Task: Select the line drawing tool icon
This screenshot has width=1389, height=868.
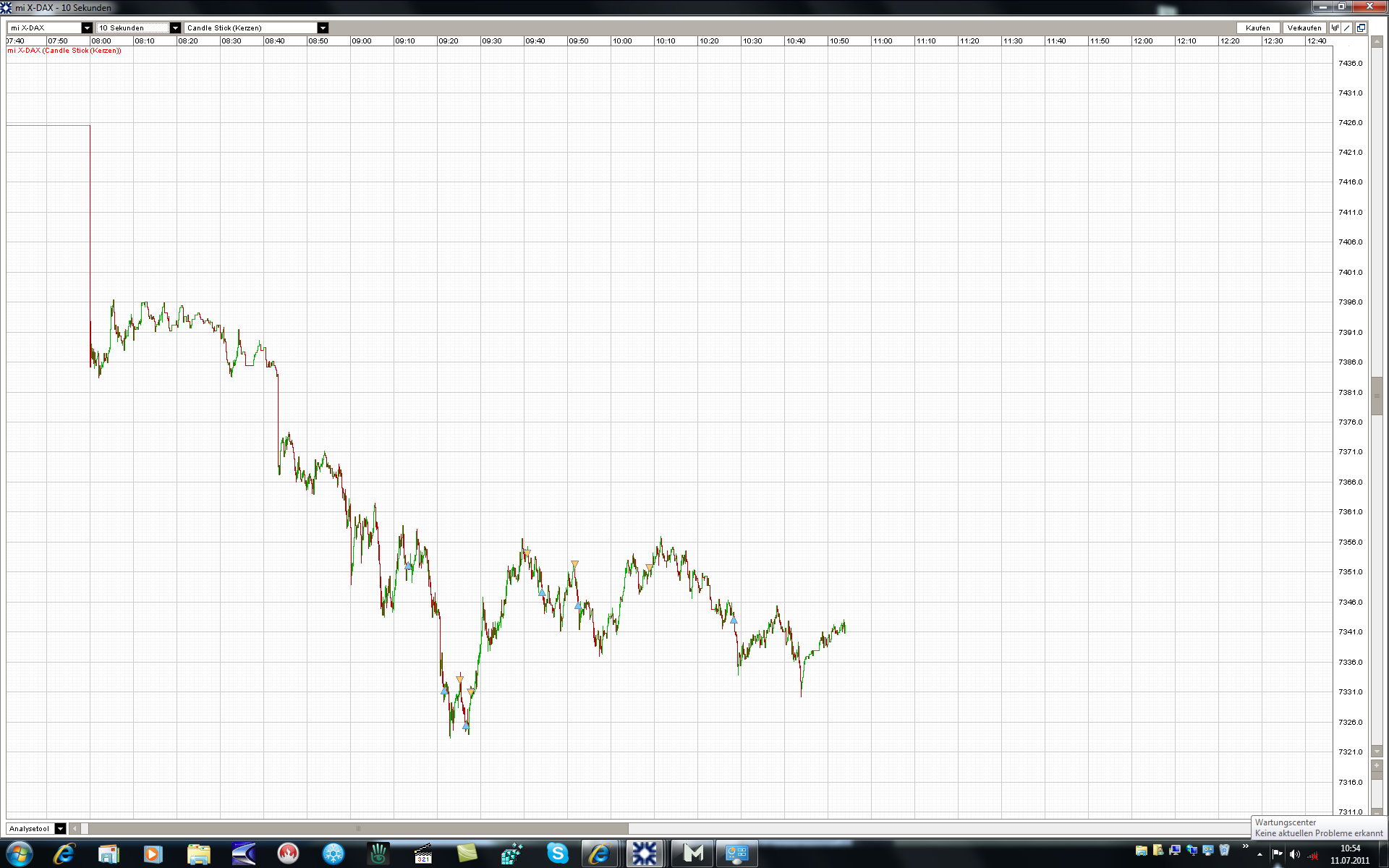Action: coord(1347,28)
